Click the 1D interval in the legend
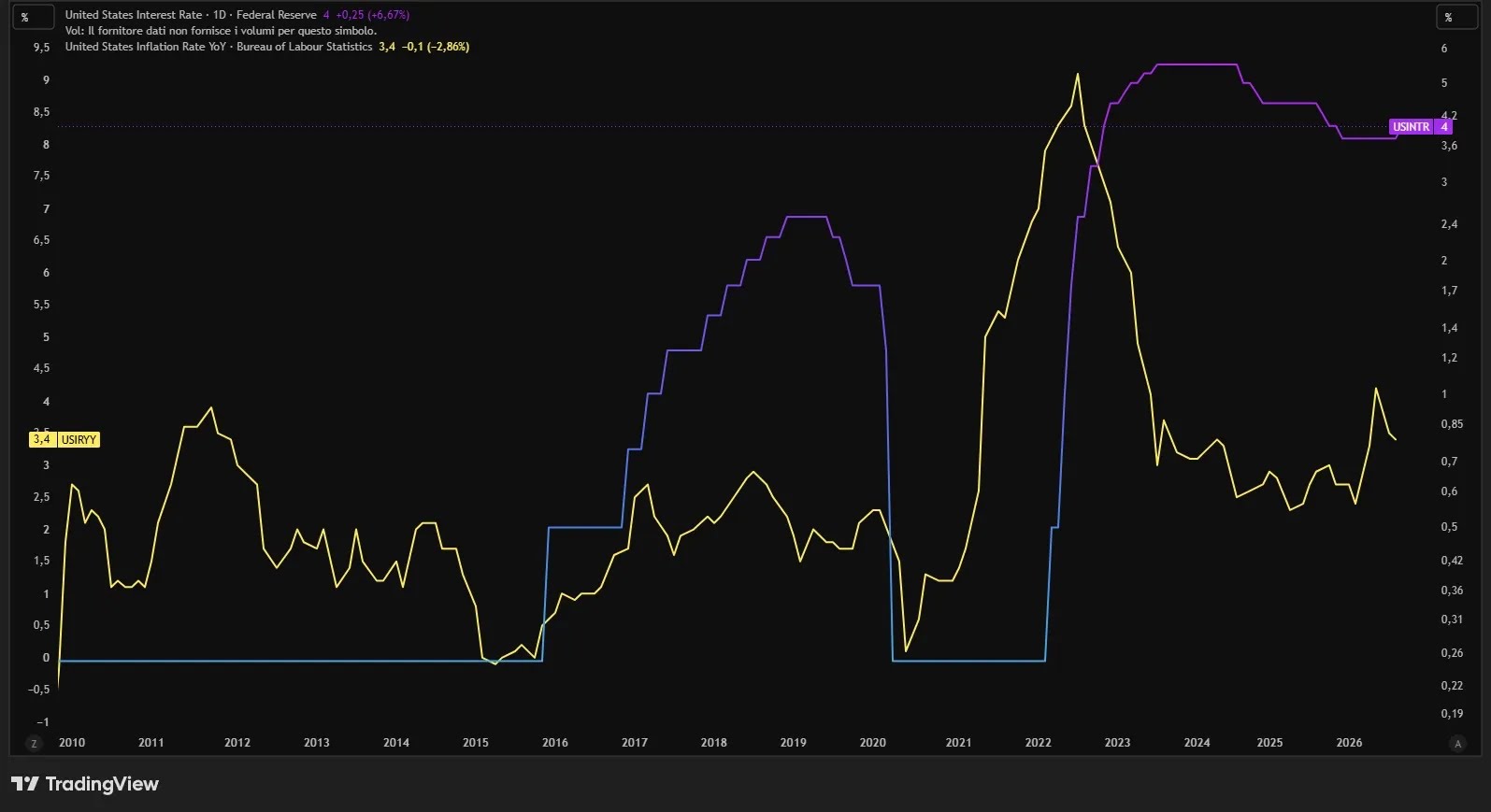Viewport: 1491px width, 812px height. (220, 15)
